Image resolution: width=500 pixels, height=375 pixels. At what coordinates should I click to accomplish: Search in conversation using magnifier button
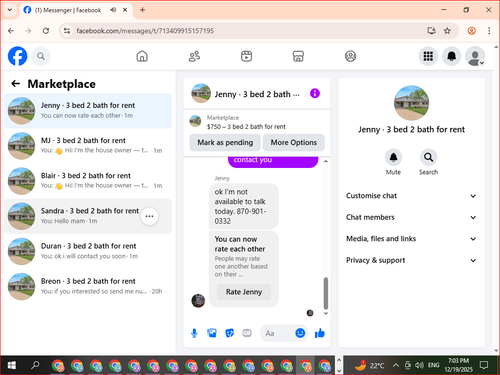428,157
